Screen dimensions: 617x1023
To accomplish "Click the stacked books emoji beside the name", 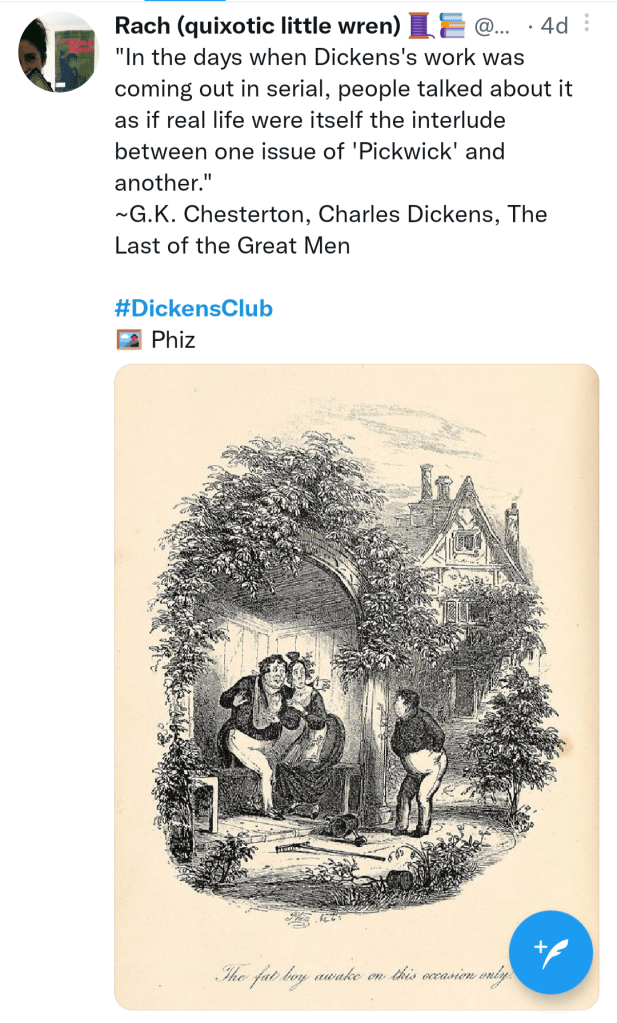I will [451, 25].
